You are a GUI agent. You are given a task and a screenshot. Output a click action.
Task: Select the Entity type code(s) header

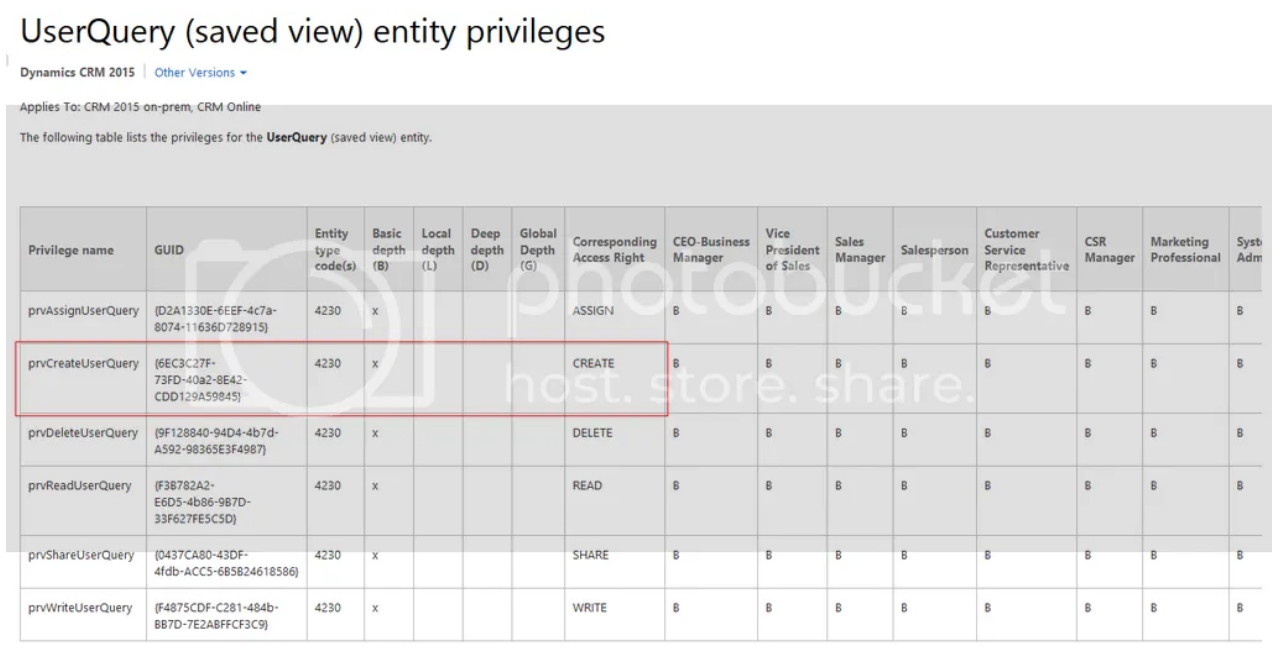pos(331,250)
